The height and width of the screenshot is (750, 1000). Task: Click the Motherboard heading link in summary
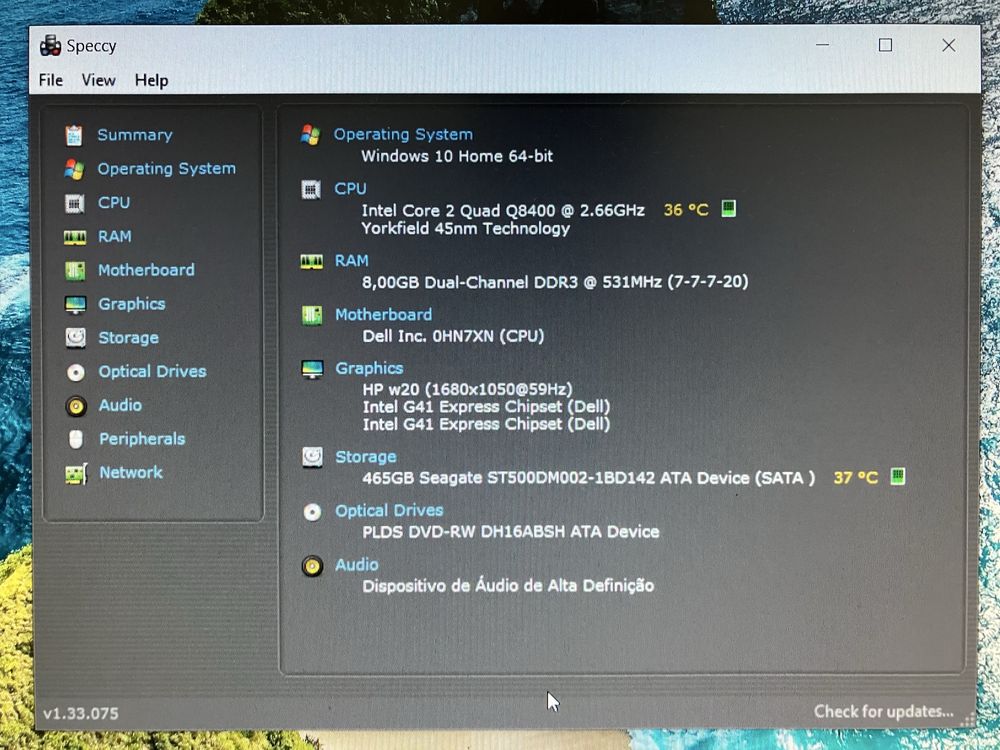click(x=383, y=315)
